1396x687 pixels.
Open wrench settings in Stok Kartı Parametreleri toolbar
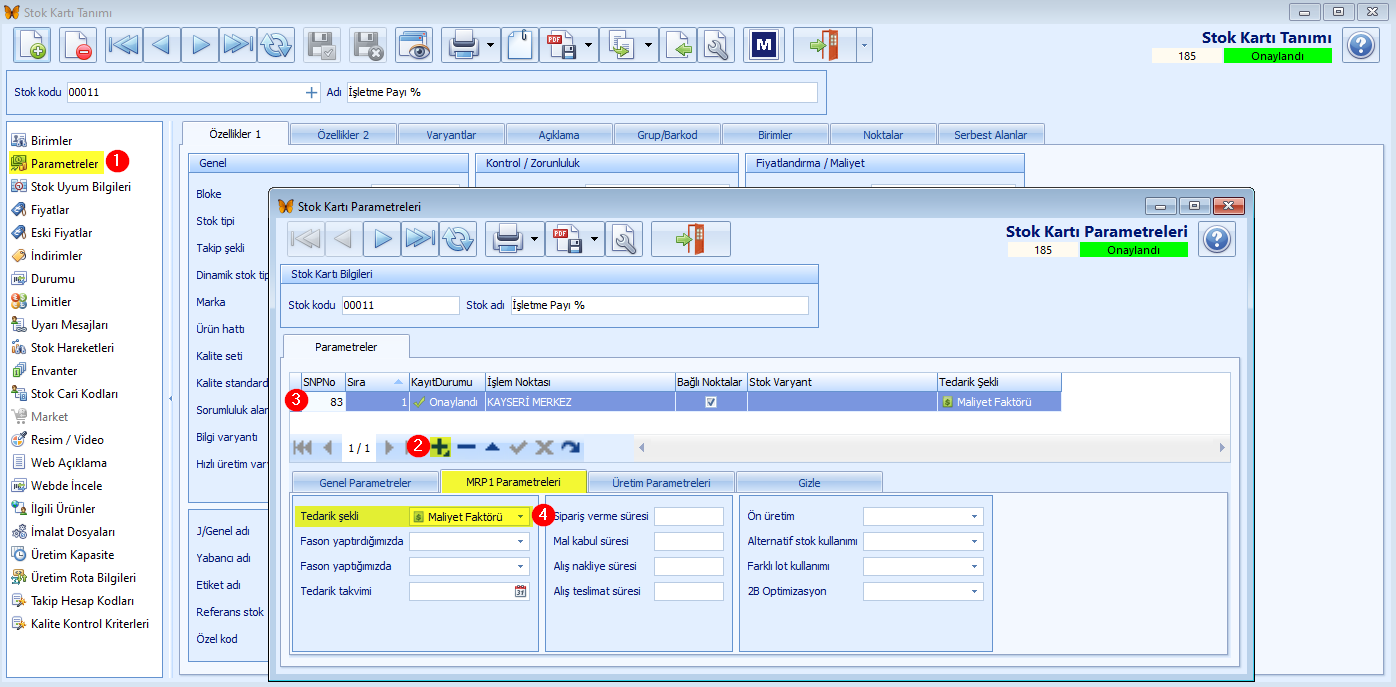click(x=624, y=239)
